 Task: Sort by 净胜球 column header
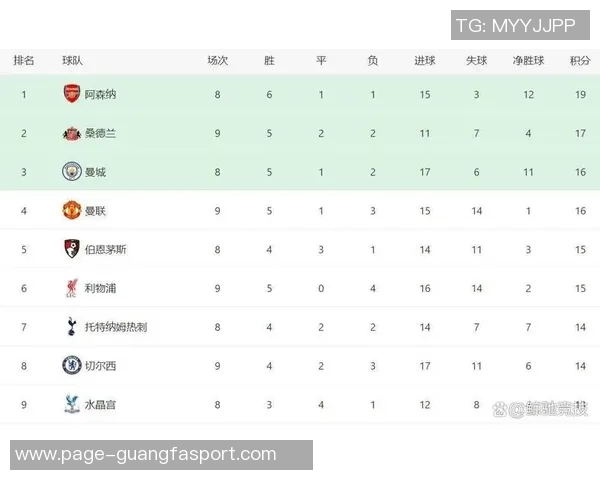click(528, 60)
